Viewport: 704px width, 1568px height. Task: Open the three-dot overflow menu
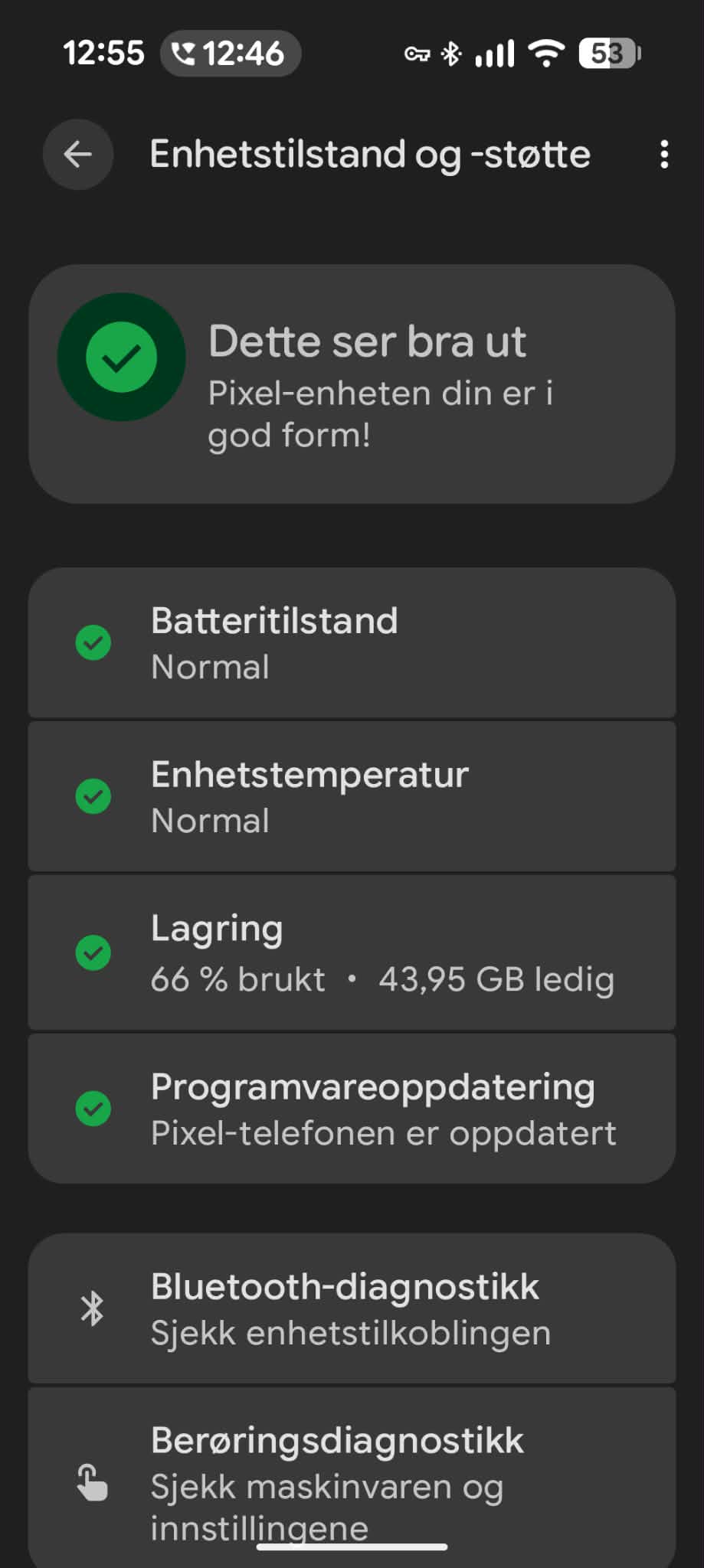(664, 155)
